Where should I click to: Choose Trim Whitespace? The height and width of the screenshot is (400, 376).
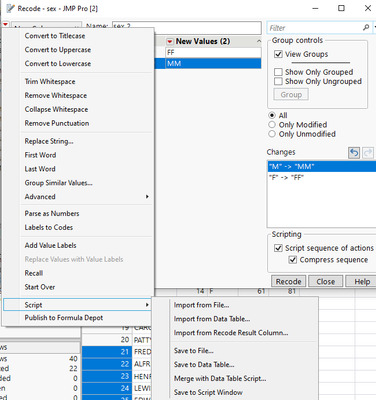[50, 82]
